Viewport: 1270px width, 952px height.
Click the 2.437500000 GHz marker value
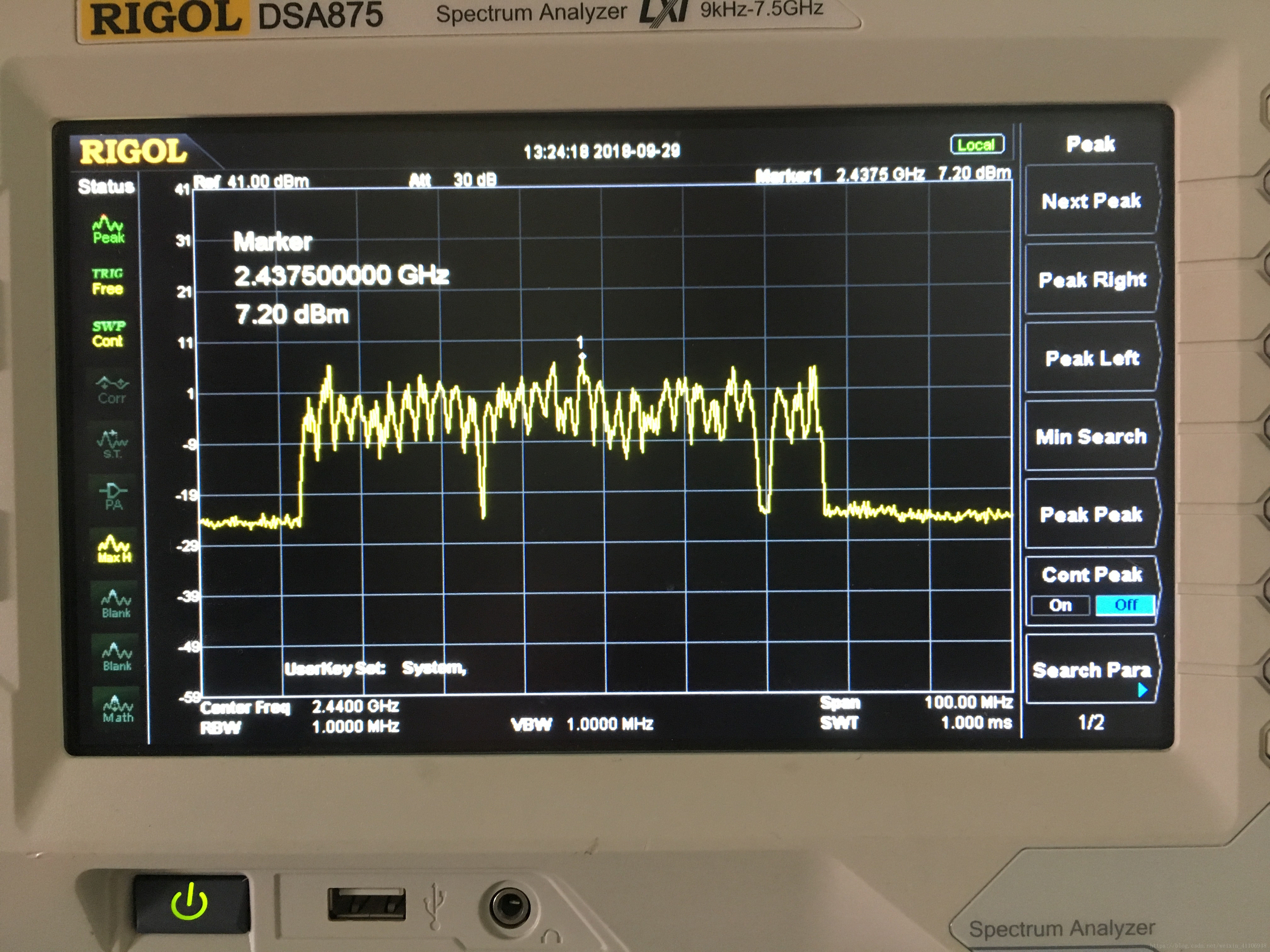click(342, 275)
